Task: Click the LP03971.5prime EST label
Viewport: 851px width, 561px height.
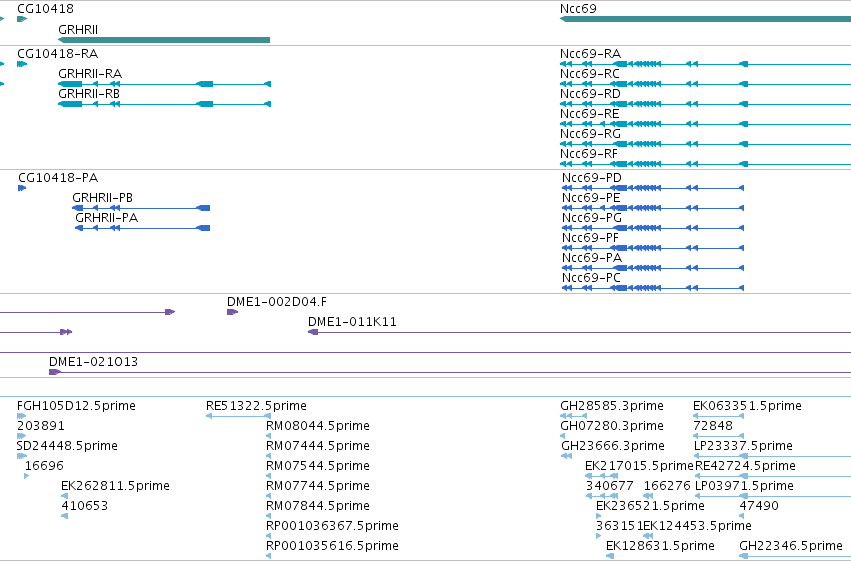Action: 744,486
